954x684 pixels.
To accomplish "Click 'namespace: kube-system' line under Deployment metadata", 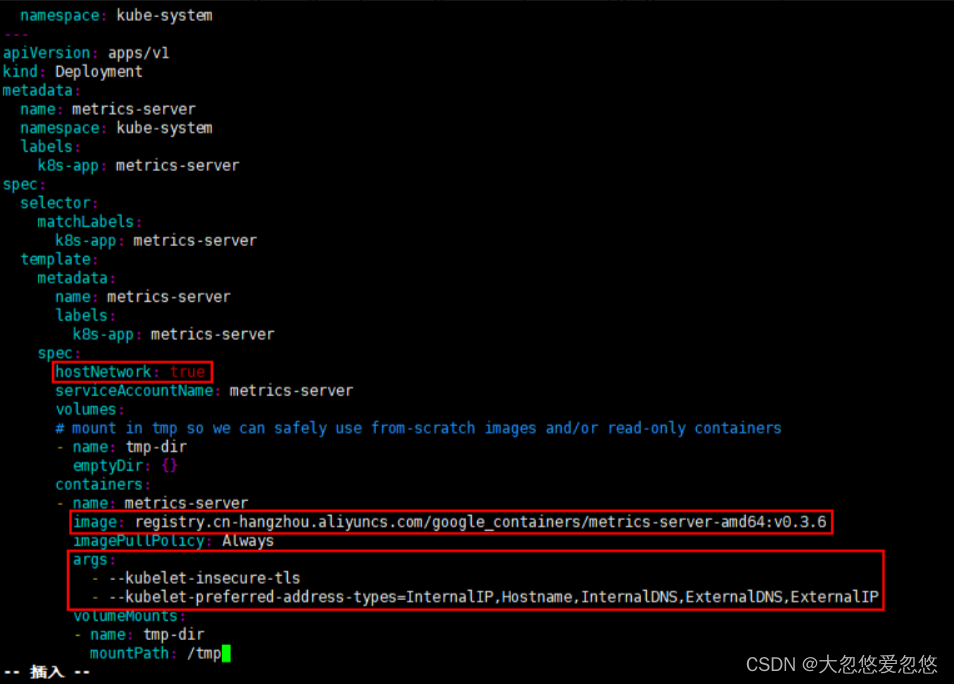I will [x=116, y=128].
